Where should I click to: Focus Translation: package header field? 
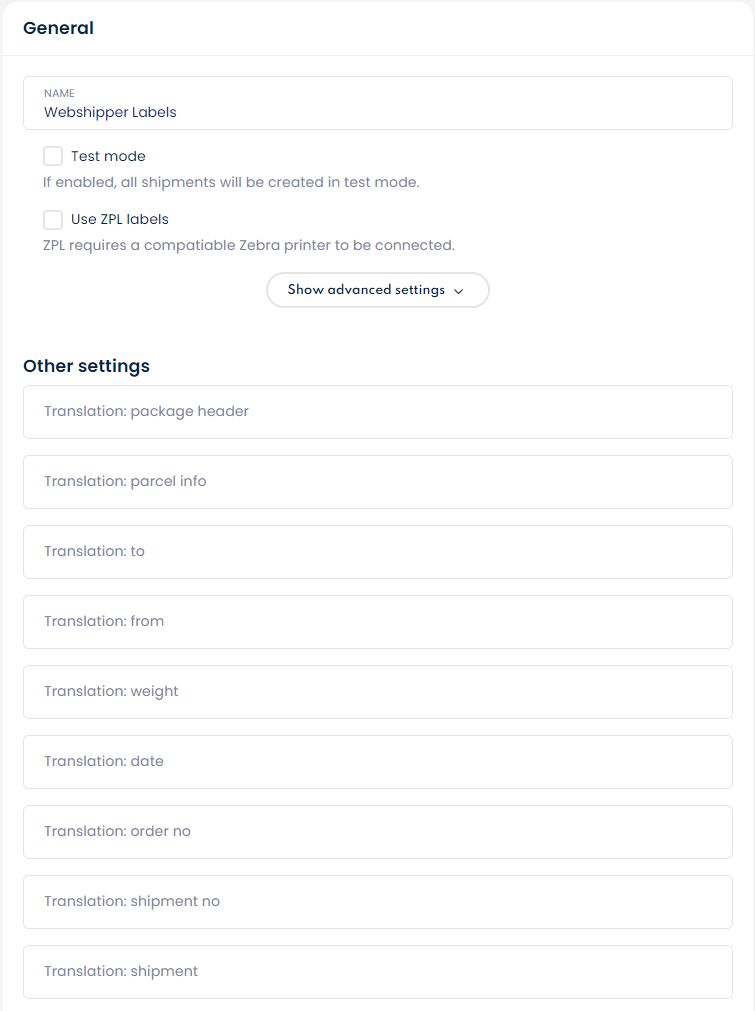(x=377, y=411)
